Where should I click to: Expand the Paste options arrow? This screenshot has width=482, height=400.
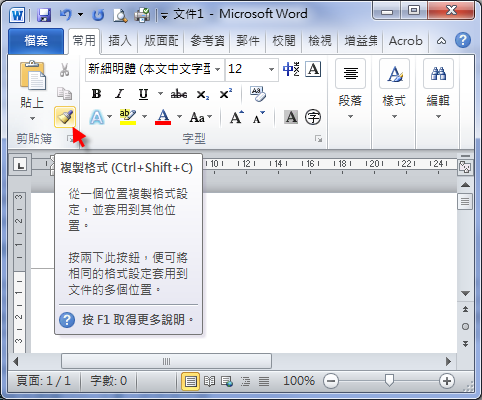(x=32, y=118)
